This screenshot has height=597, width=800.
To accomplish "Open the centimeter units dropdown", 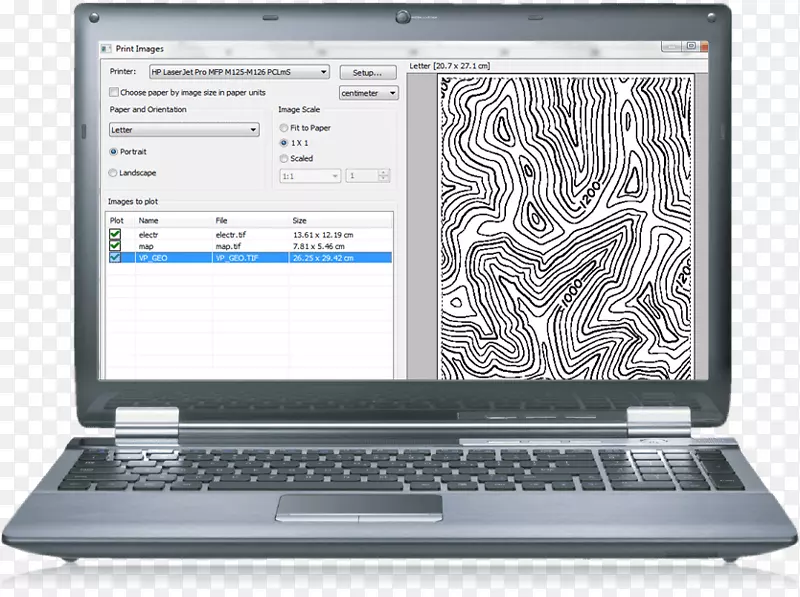I will point(368,93).
